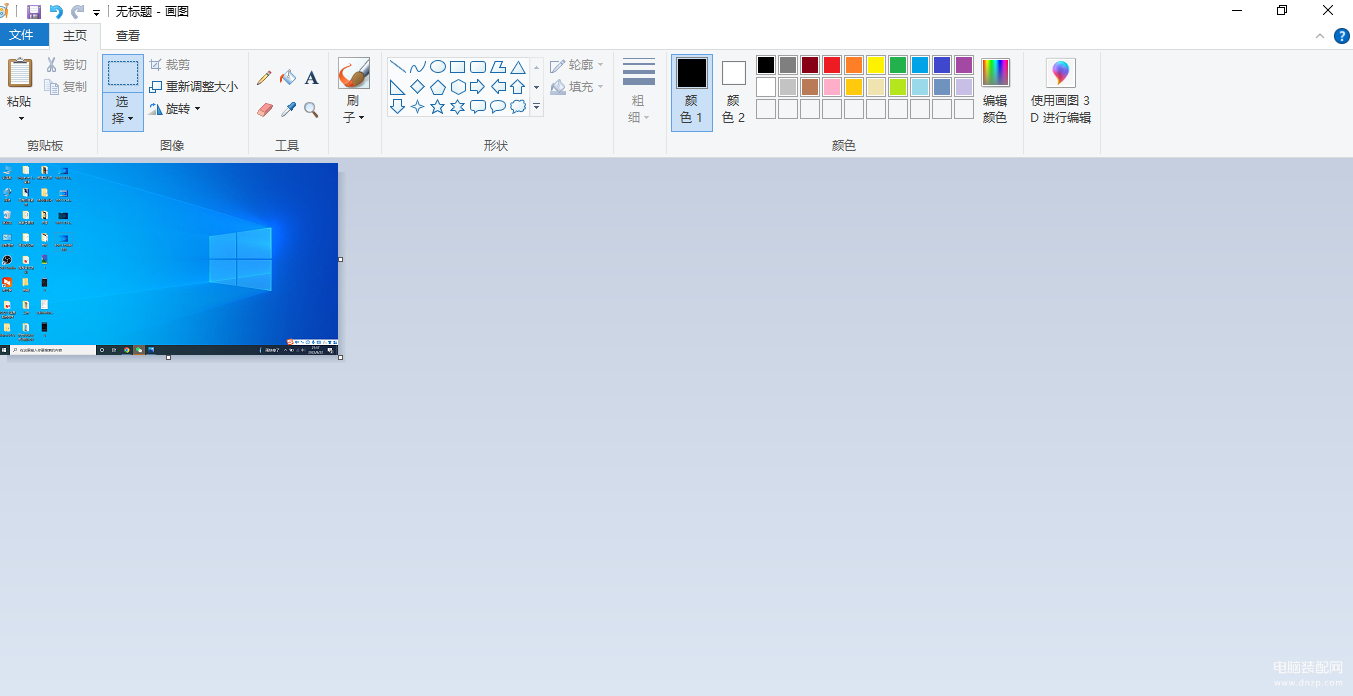Pick the Hexagon shape
The height and width of the screenshot is (696, 1353).
pyautogui.click(x=457, y=87)
